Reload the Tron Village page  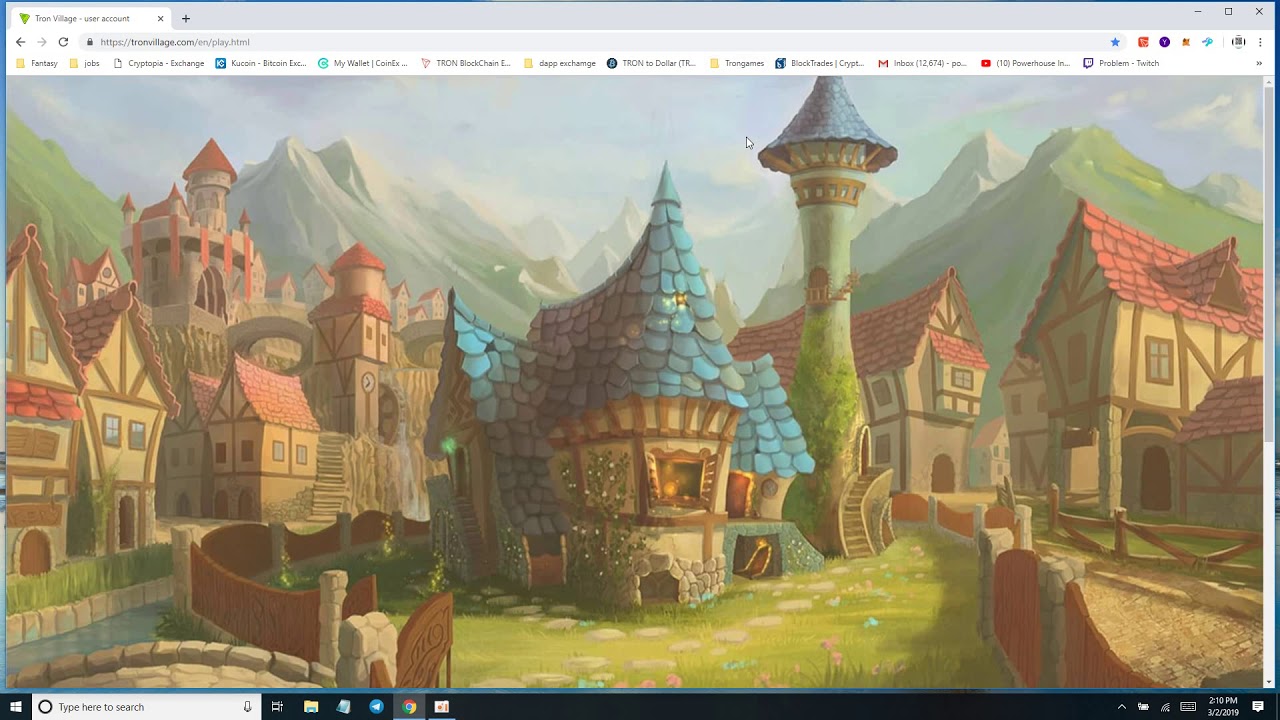[x=63, y=42]
